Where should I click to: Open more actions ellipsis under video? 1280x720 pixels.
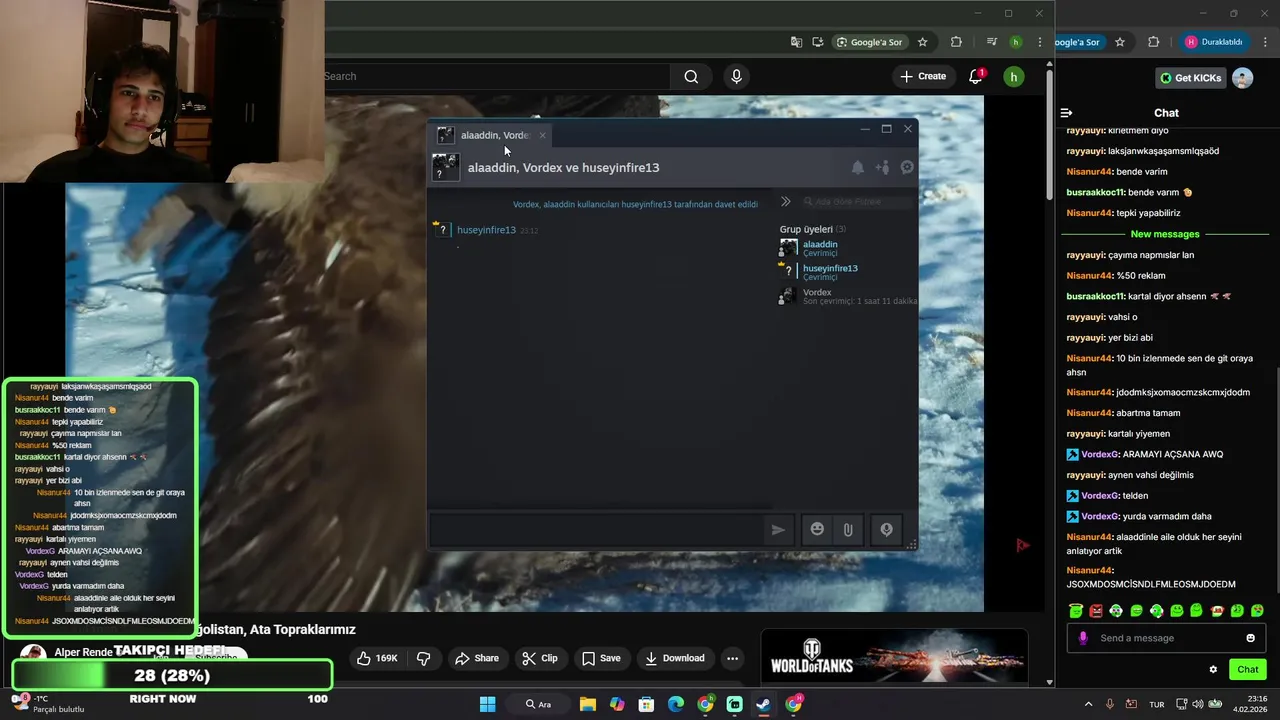(x=732, y=658)
